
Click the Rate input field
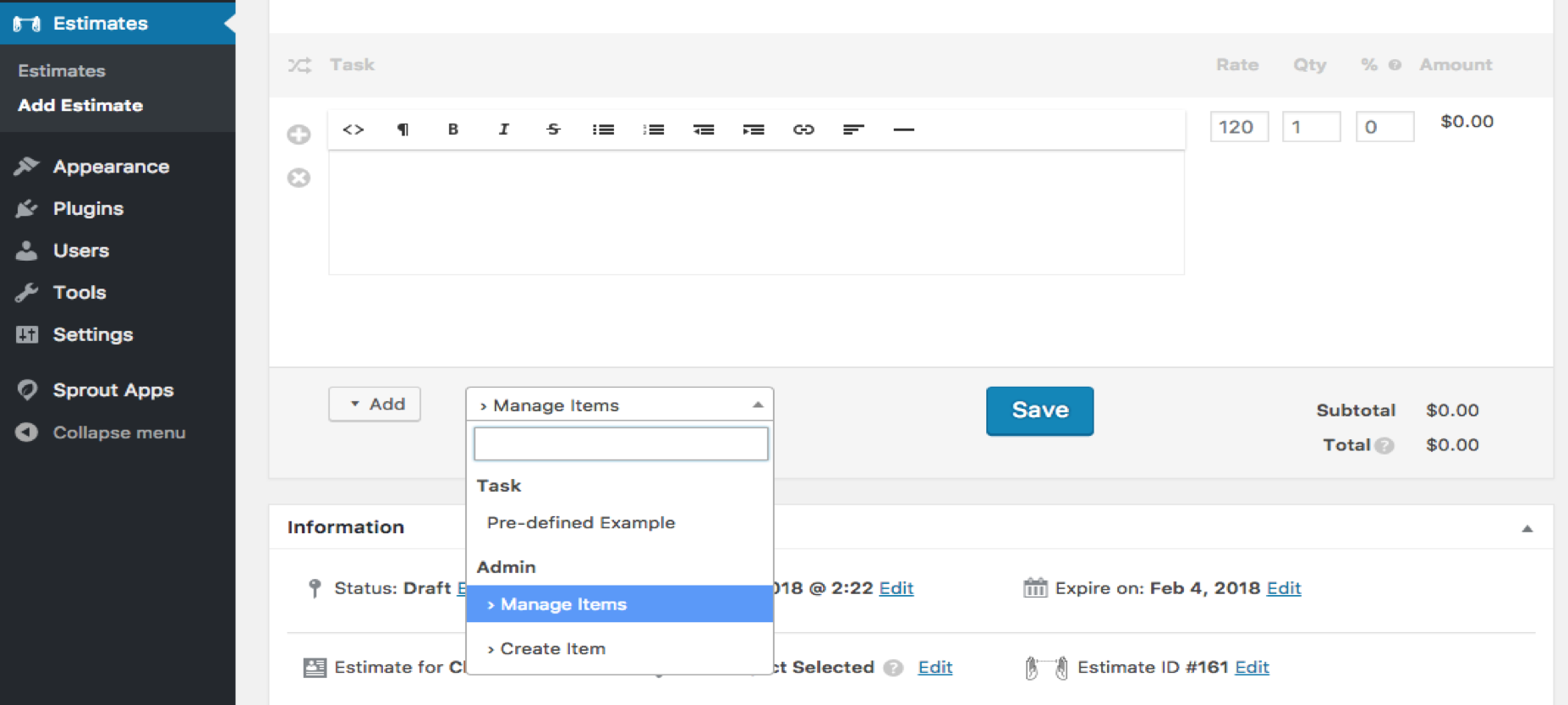[x=1238, y=127]
